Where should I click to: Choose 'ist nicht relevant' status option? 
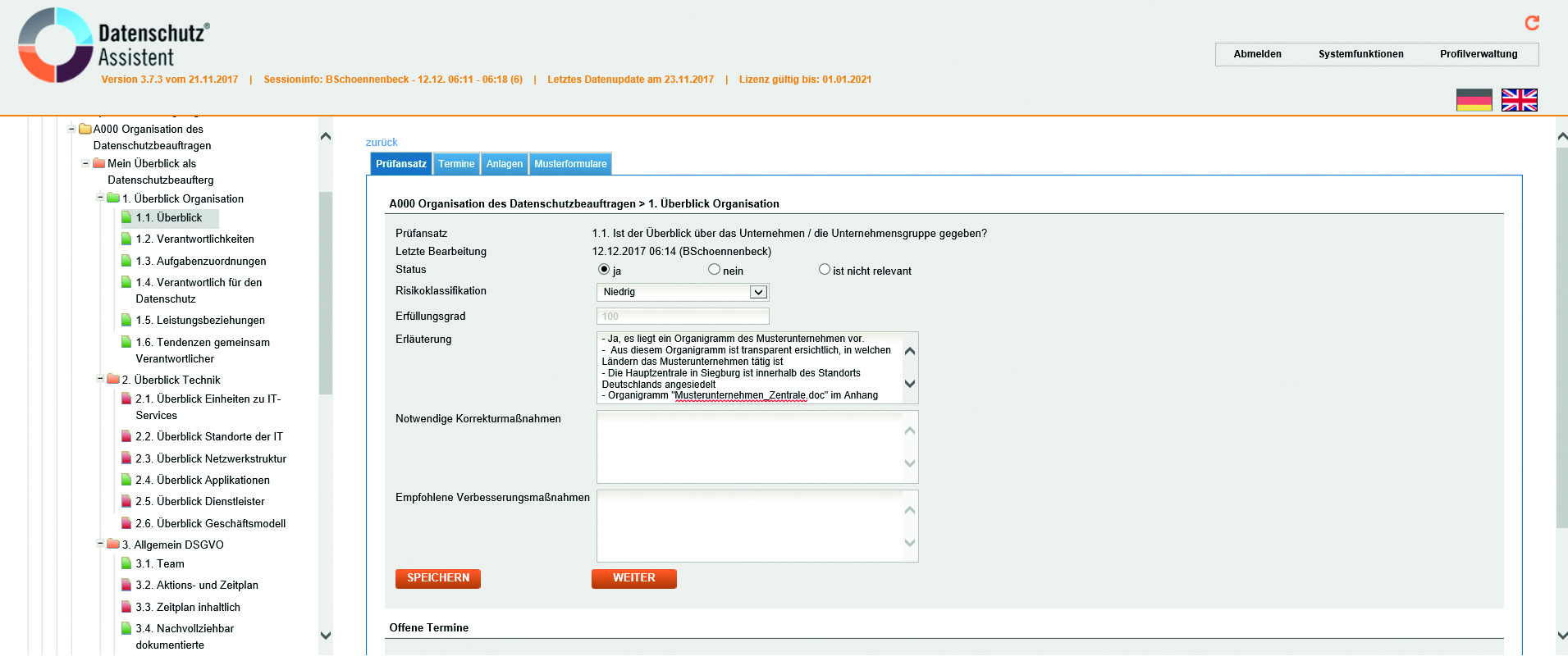824,270
